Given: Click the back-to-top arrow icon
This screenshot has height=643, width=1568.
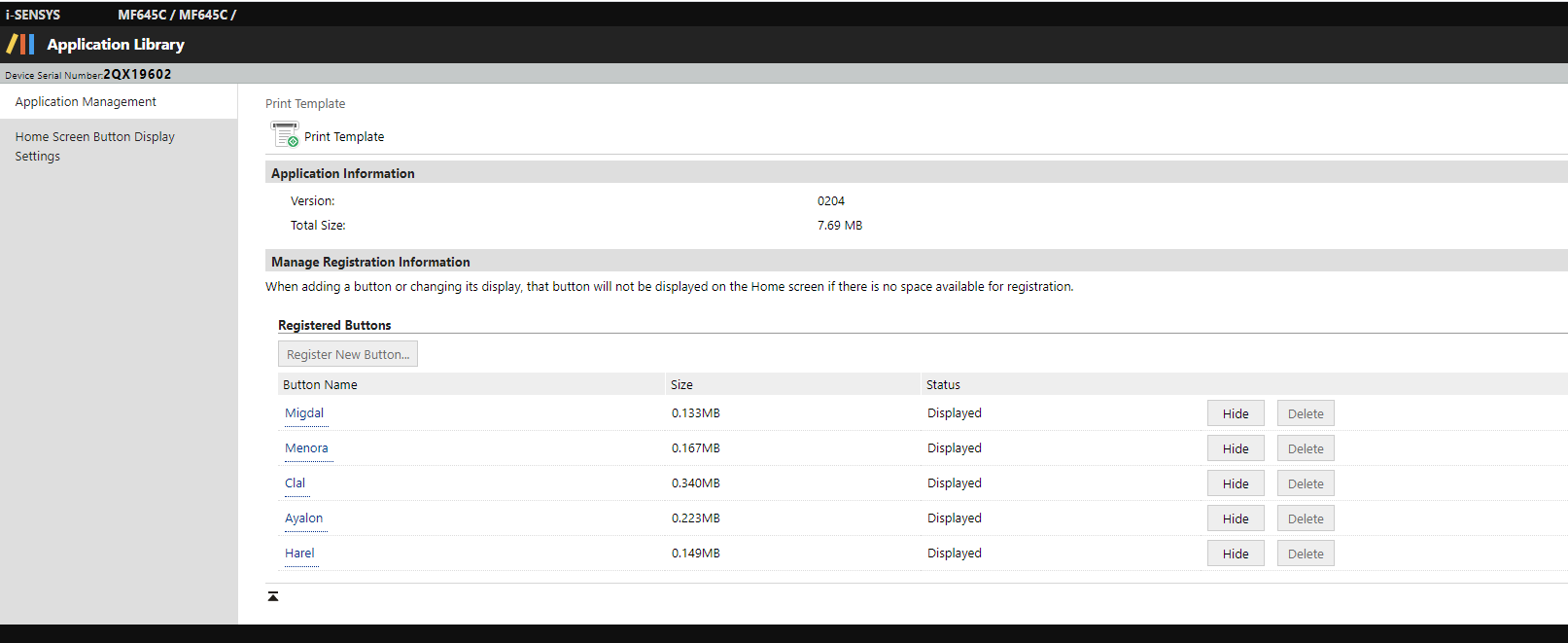Looking at the screenshot, I should [273, 596].
